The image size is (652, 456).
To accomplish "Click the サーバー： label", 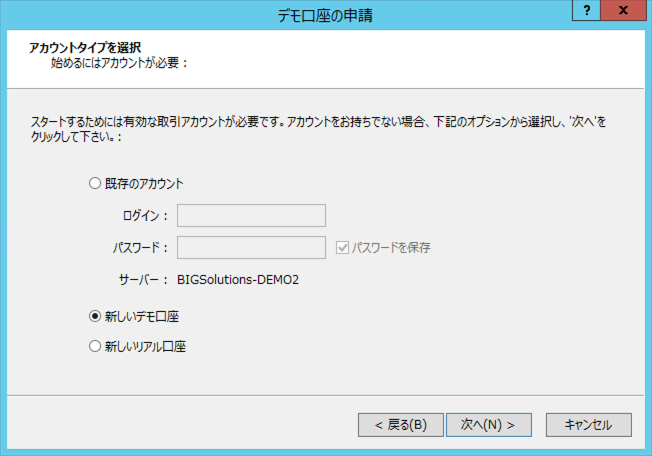I will (143, 280).
